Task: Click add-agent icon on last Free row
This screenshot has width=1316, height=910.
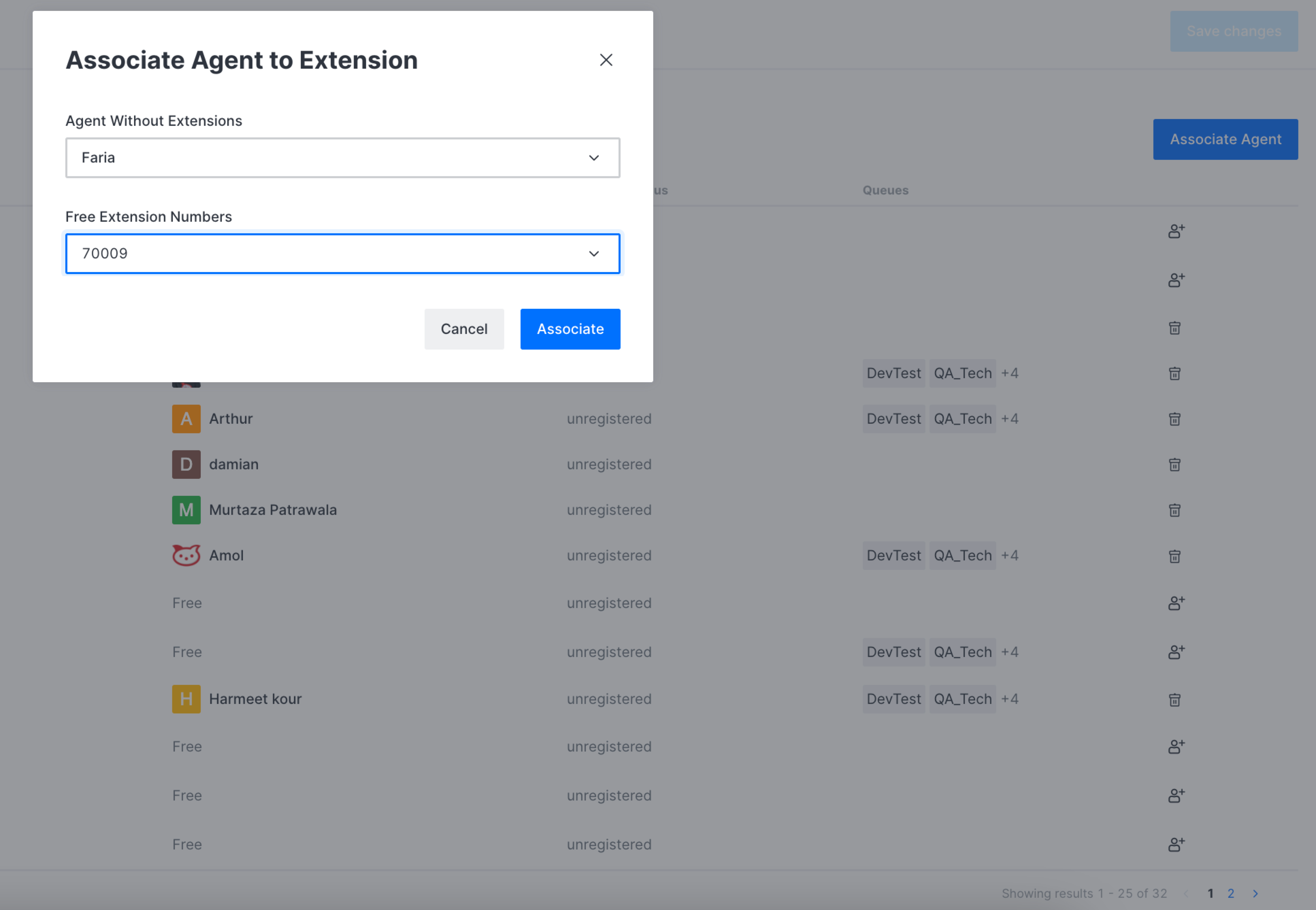Action: coord(1176,844)
